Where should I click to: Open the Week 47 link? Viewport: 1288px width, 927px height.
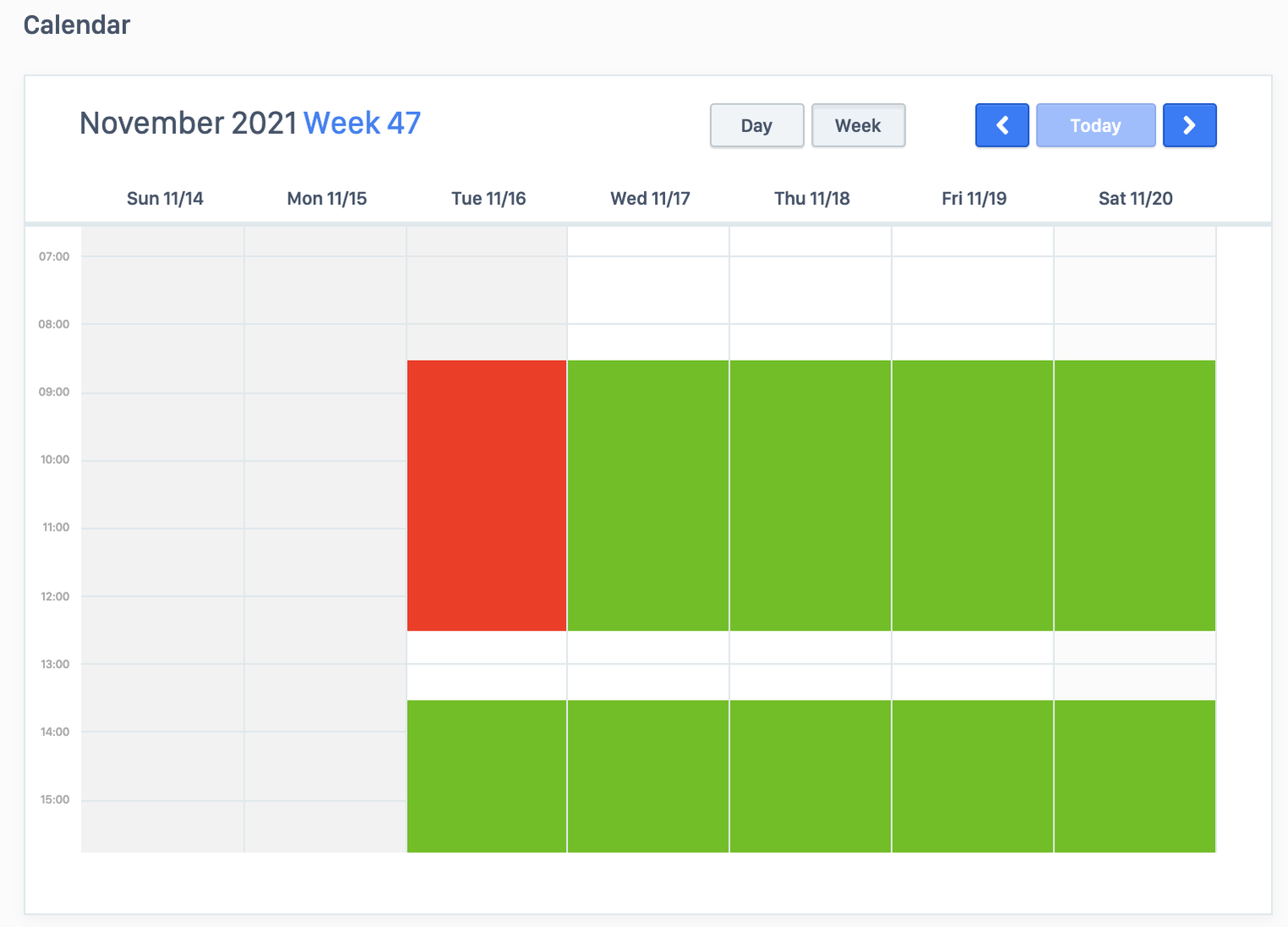coord(361,123)
